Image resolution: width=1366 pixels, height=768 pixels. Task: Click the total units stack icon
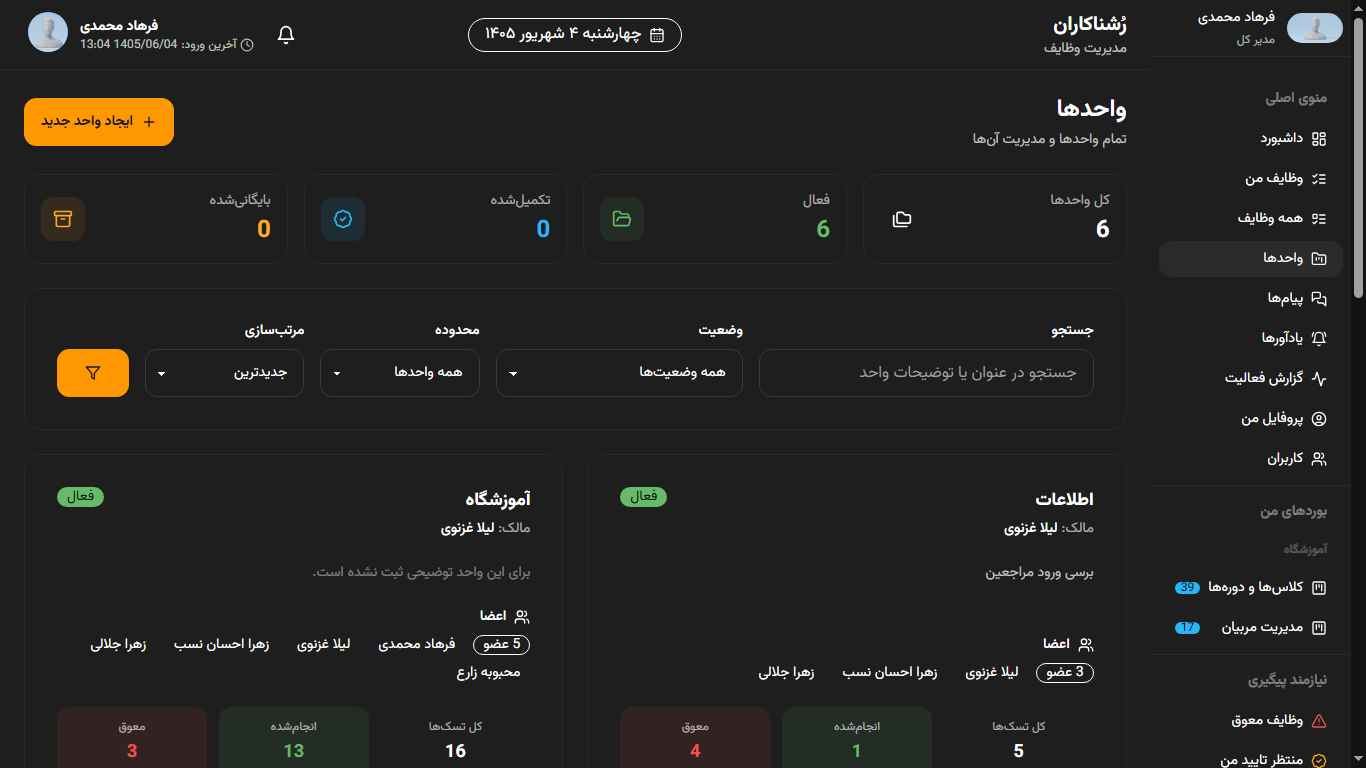point(902,219)
